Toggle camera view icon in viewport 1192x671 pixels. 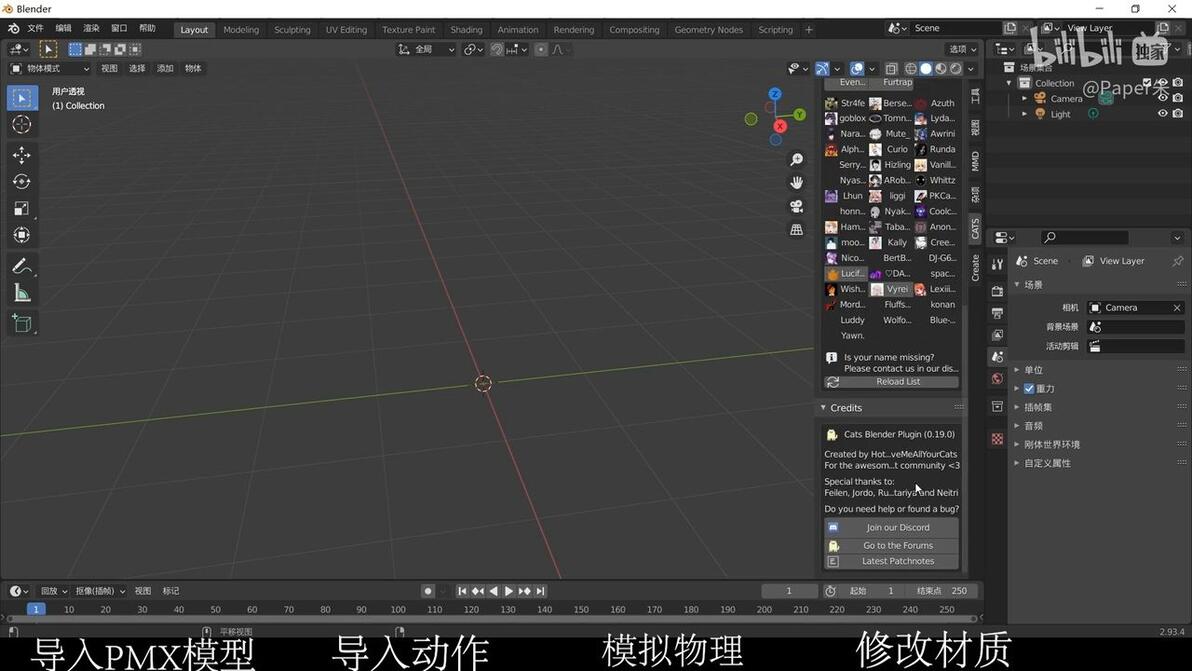tap(796, 206)
